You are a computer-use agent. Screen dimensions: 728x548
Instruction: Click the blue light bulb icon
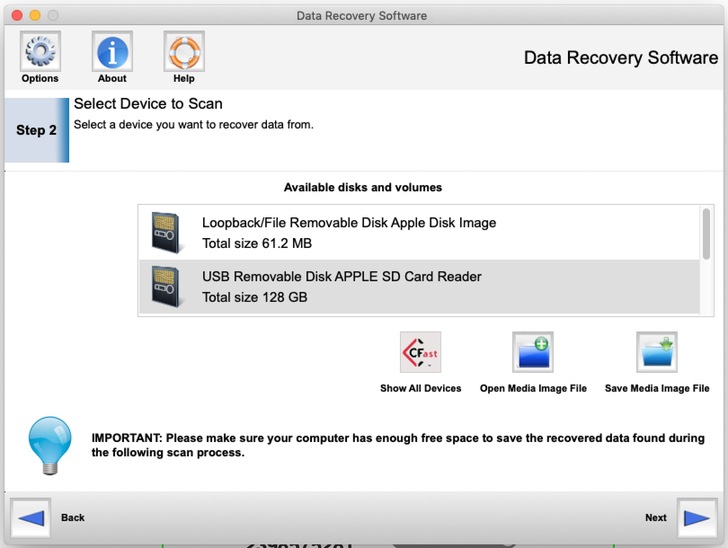[50, 445]
